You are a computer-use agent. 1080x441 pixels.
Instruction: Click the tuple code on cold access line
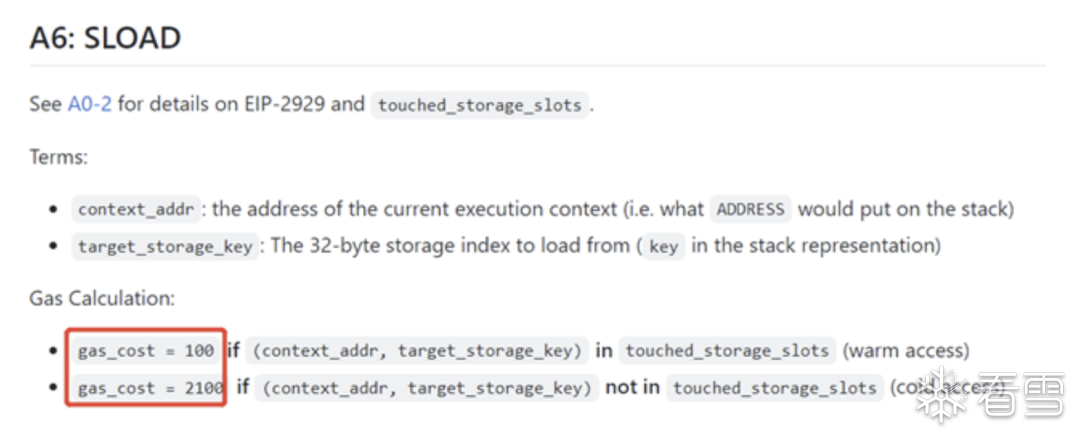click(427, 388)
